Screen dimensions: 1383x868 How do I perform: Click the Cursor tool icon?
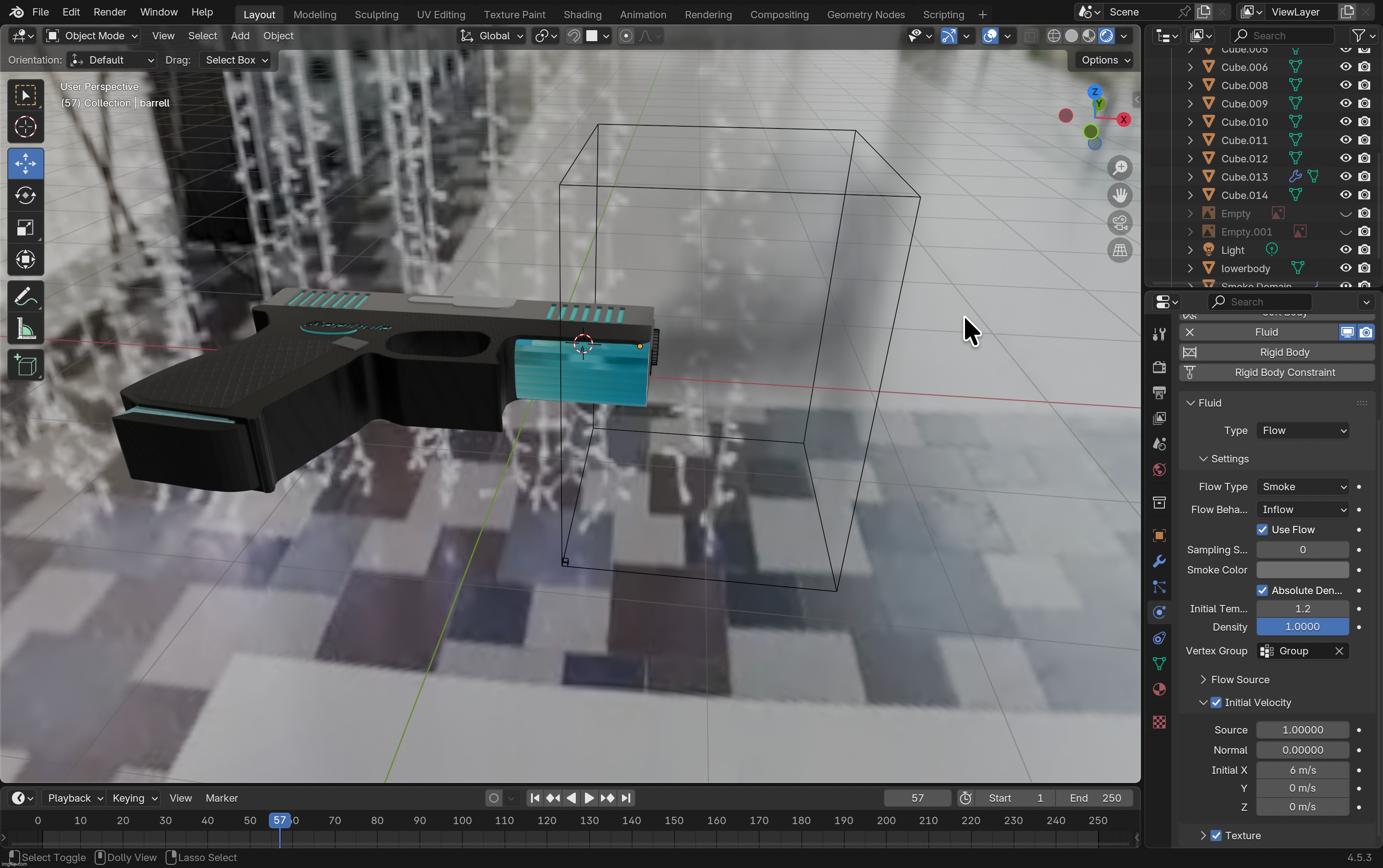tap(25, 127)
